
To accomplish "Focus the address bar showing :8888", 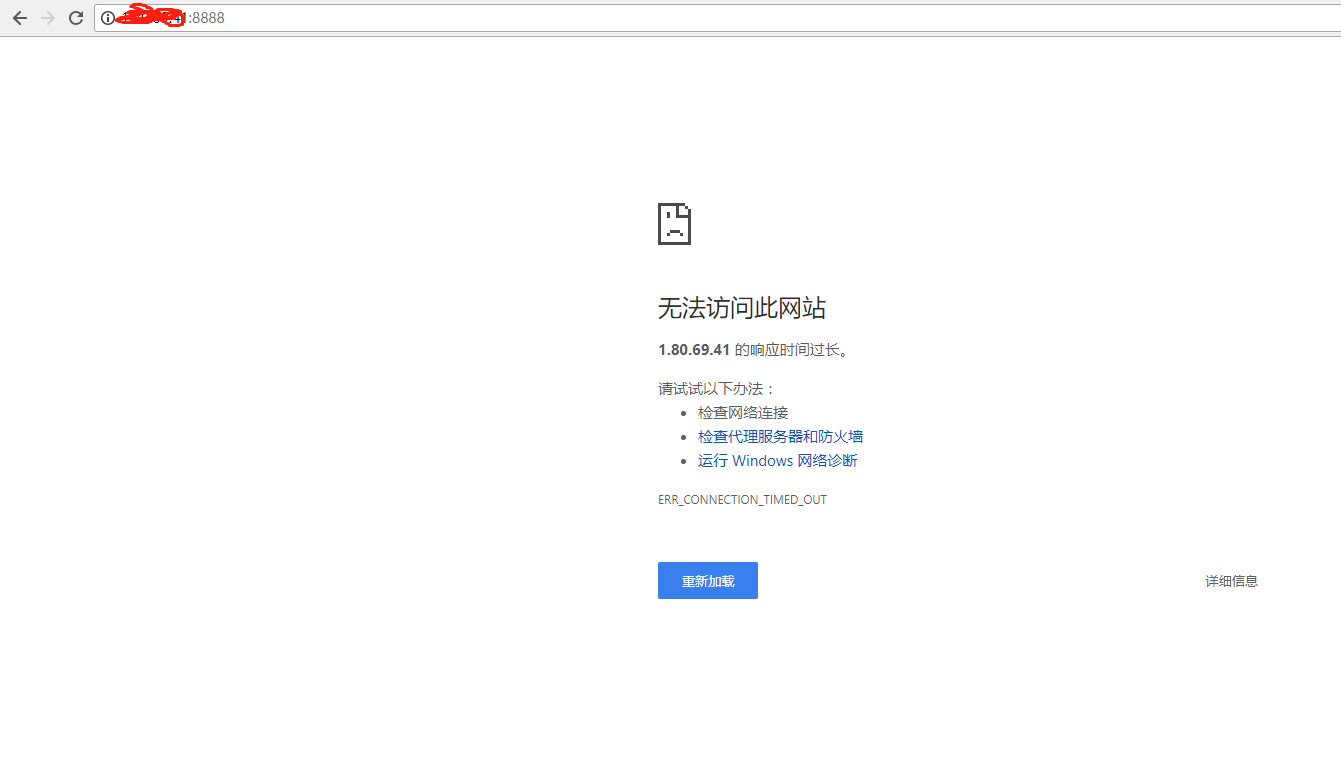I will coord(717,18).
